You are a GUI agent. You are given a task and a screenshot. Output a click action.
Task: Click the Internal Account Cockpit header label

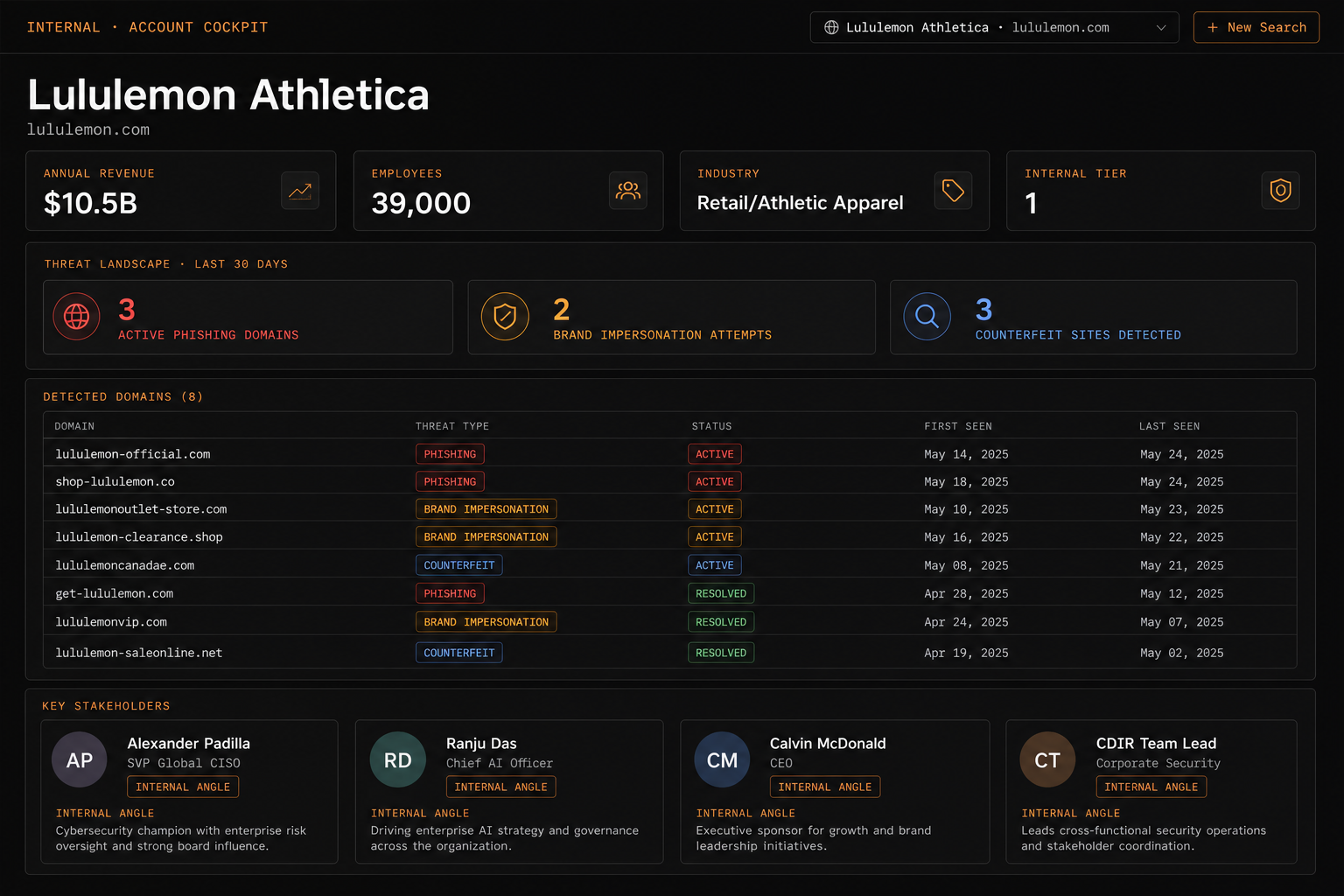(x=147, y=27)
